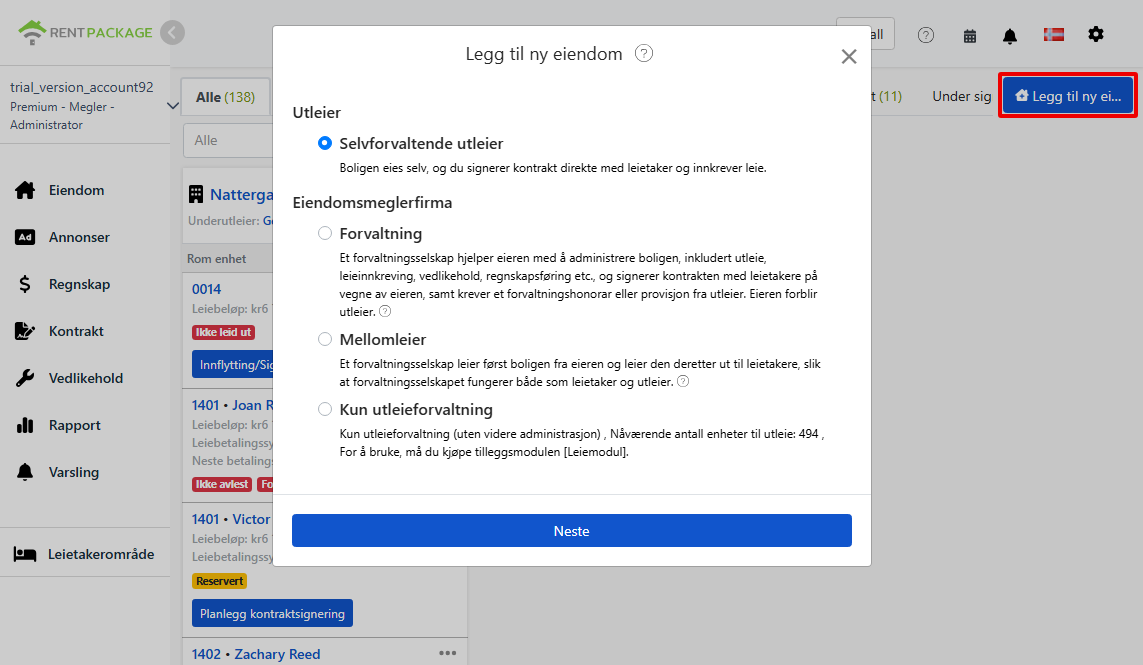This screenshot has width=1143, height=665.
Task: Click the Varsling bell icon in sidebar
Action: [25, 472]
